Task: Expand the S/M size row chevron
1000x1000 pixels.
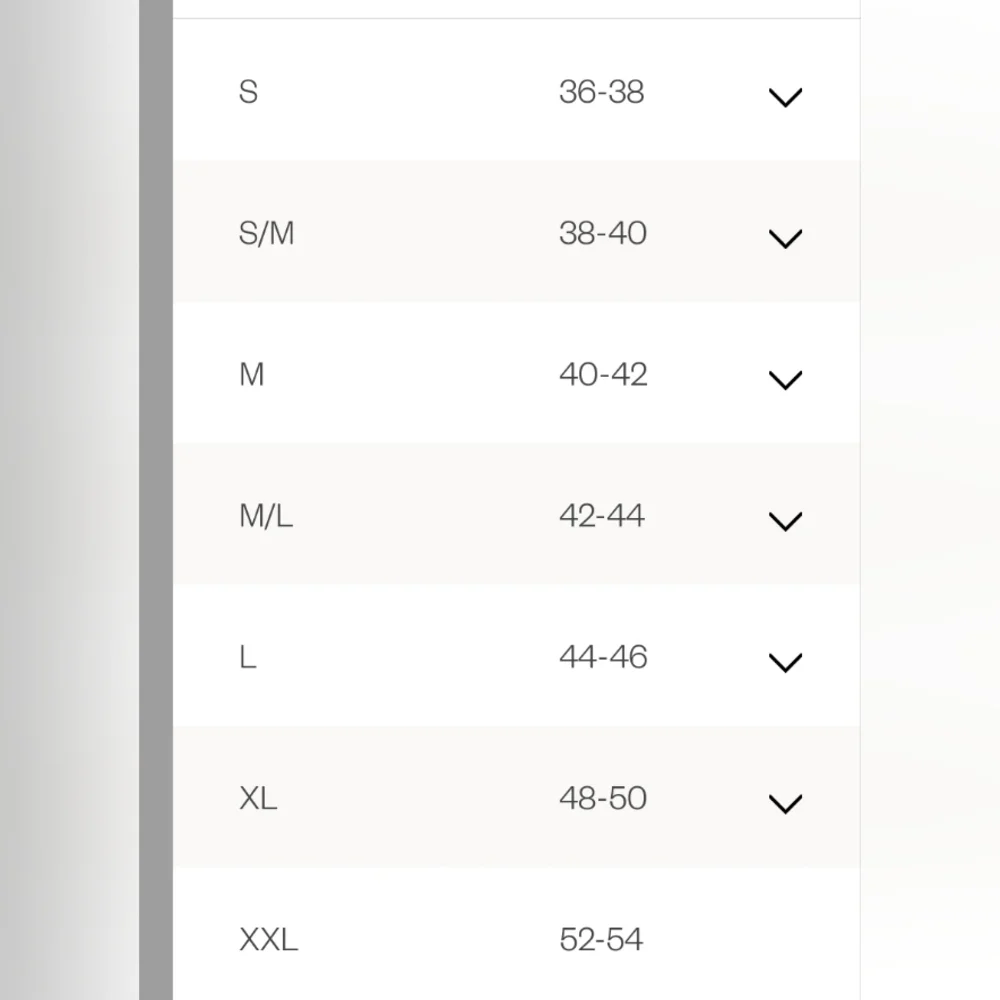Action: coord(785,239)
